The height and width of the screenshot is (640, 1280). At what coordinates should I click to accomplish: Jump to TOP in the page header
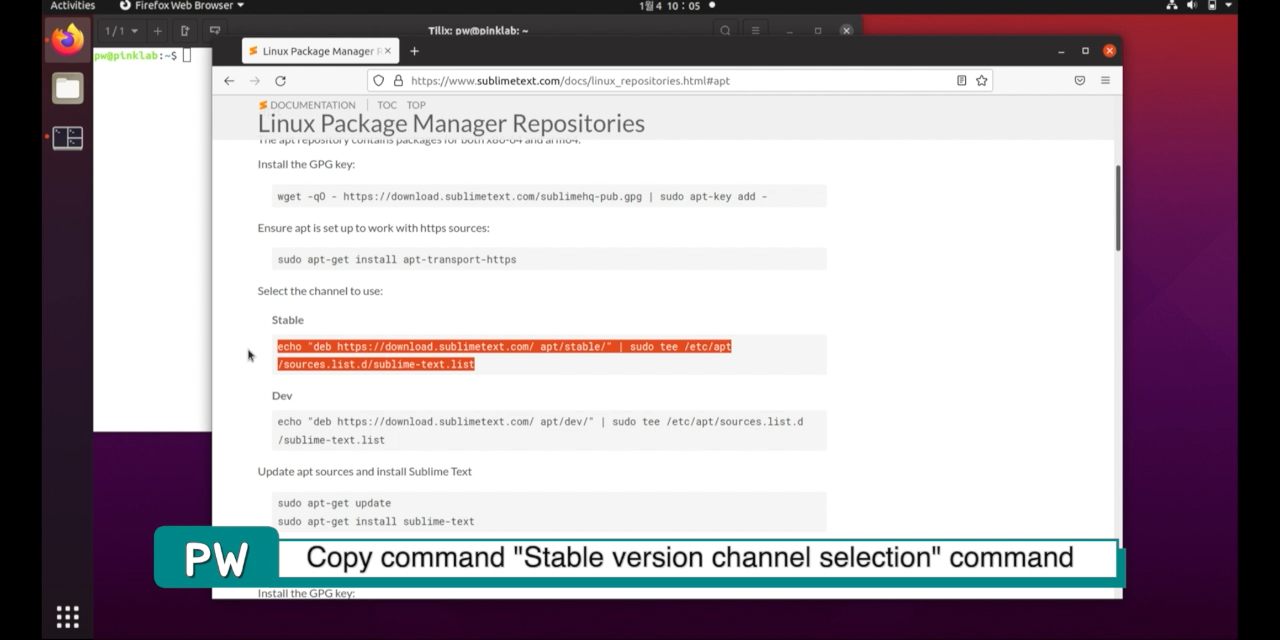[x=416, y=105]
